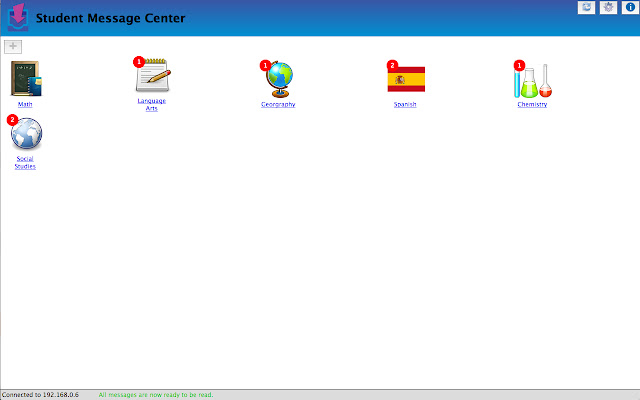Follow the Social Studies link
This screenshot has width=640, height=400.
pyautogui.click(x=25, y=162)
